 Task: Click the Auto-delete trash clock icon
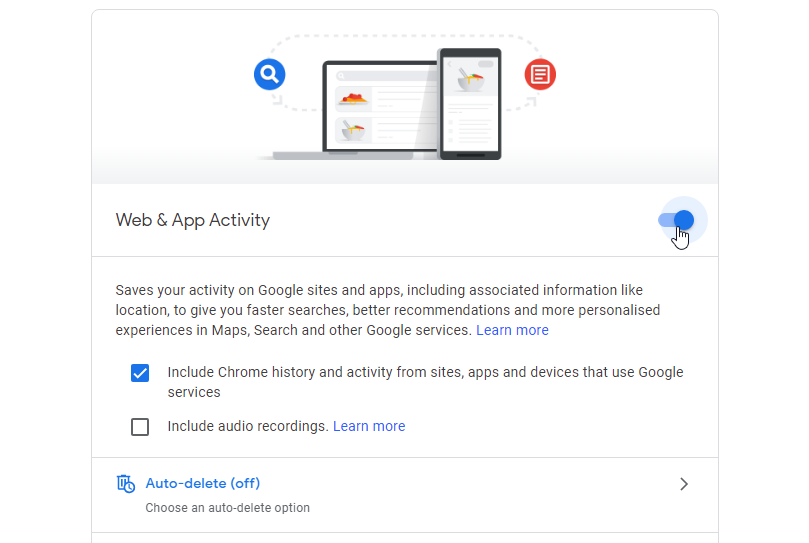pyautogui.click(x=125, y=484)
